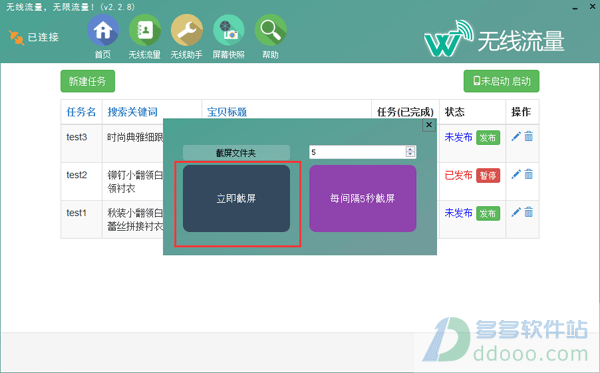The height and width of the screenshot is (373, 600).
Task: Sort by the 任务名 column header
Action: coord(81,112)
